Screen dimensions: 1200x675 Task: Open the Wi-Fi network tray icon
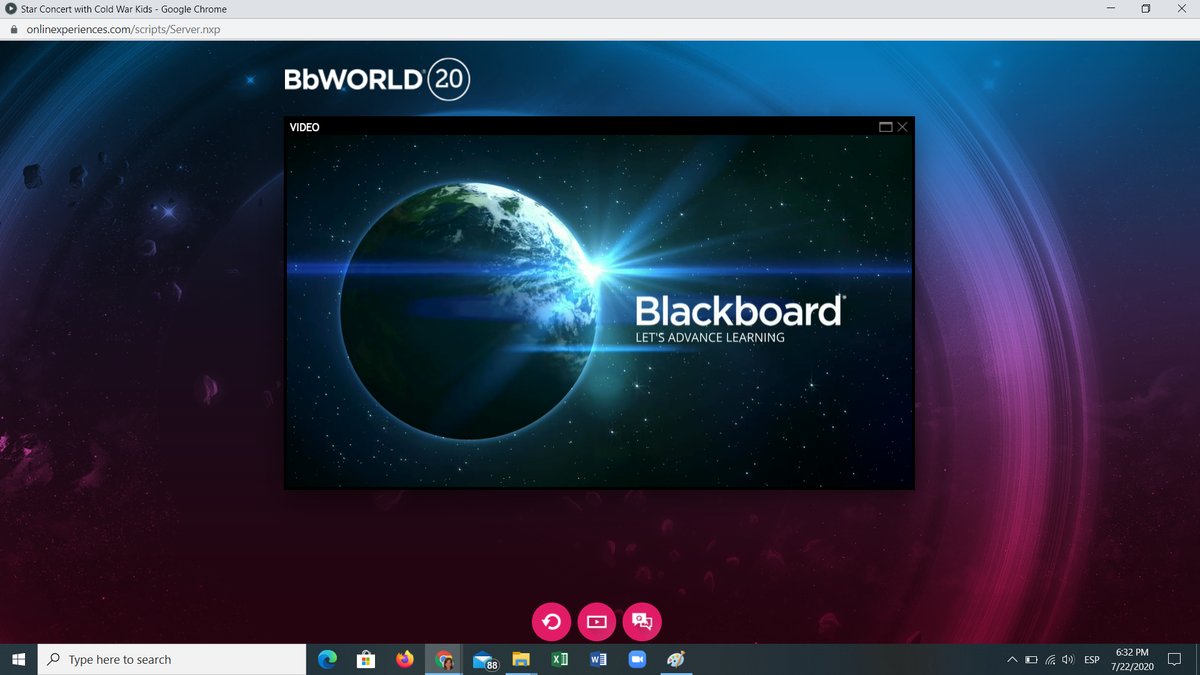[x=1050, y=660]
